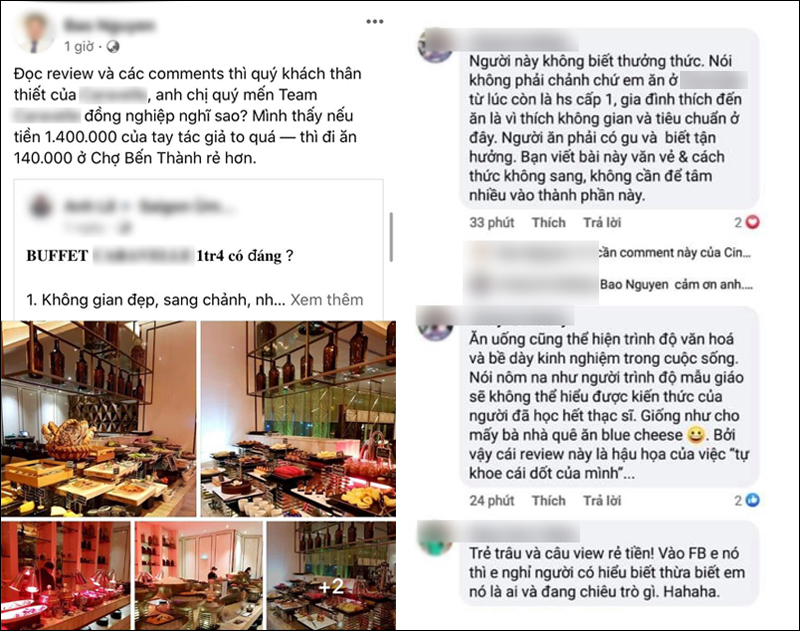
Task: Click the globe public privacy icon
Action: click(x=113, y=46)
